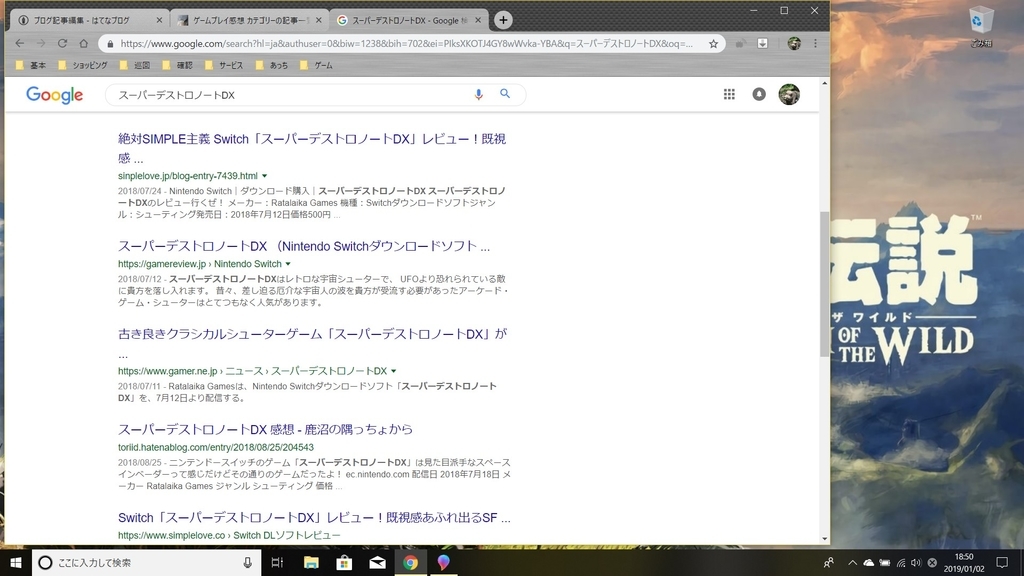Open File Explorer from the taskbar
Viewport: 1024px width, 576px height.
[311, 562]
